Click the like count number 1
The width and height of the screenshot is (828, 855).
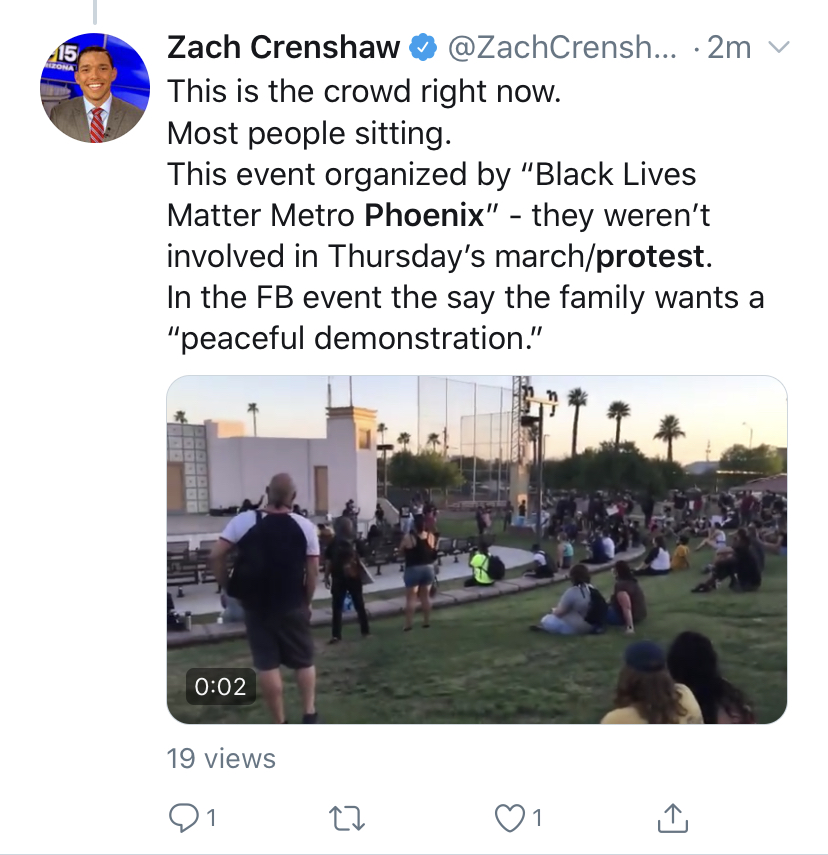coord(537,818)
